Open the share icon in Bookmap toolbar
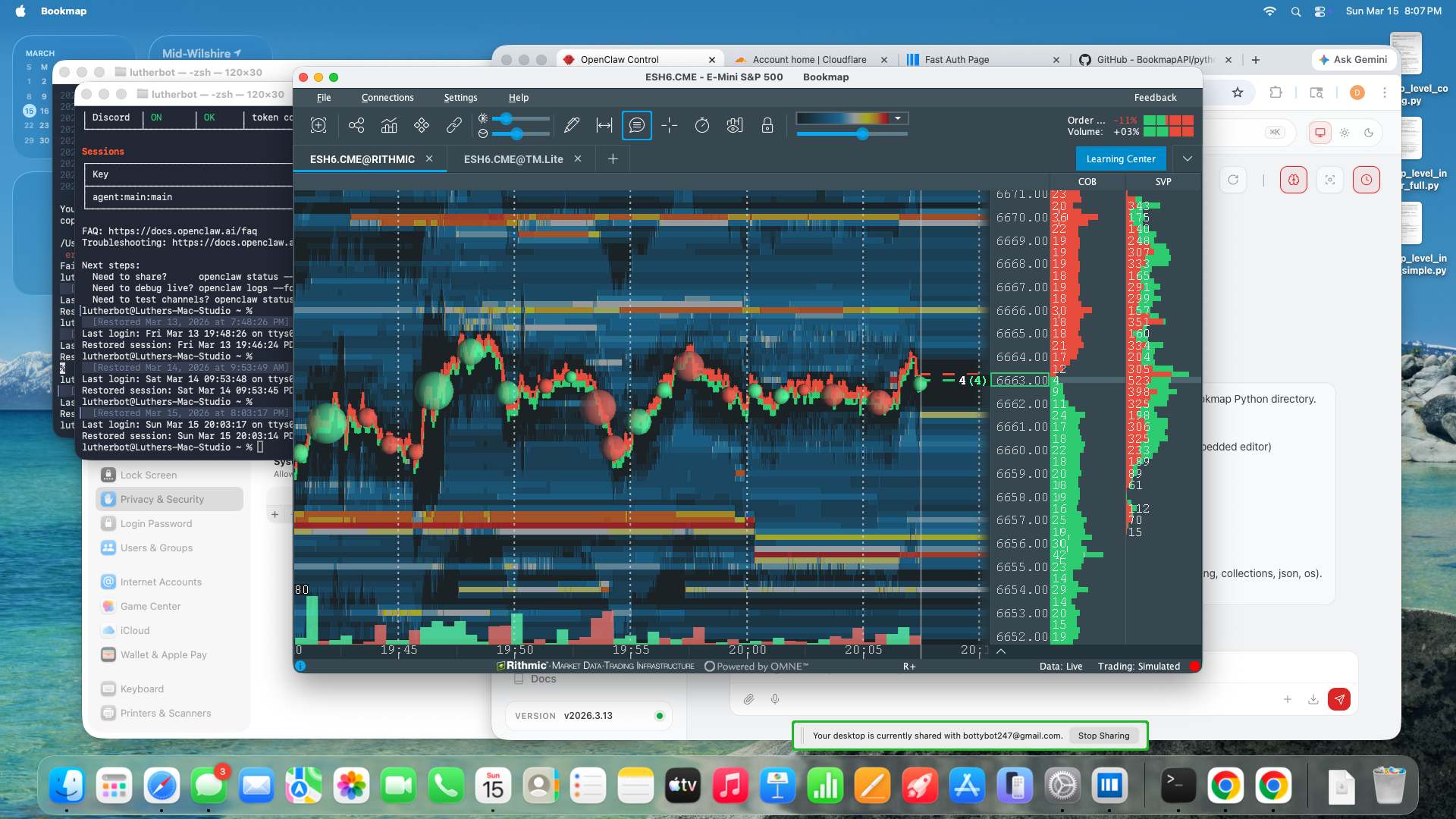1456x819 pixels. coord(356,125)
